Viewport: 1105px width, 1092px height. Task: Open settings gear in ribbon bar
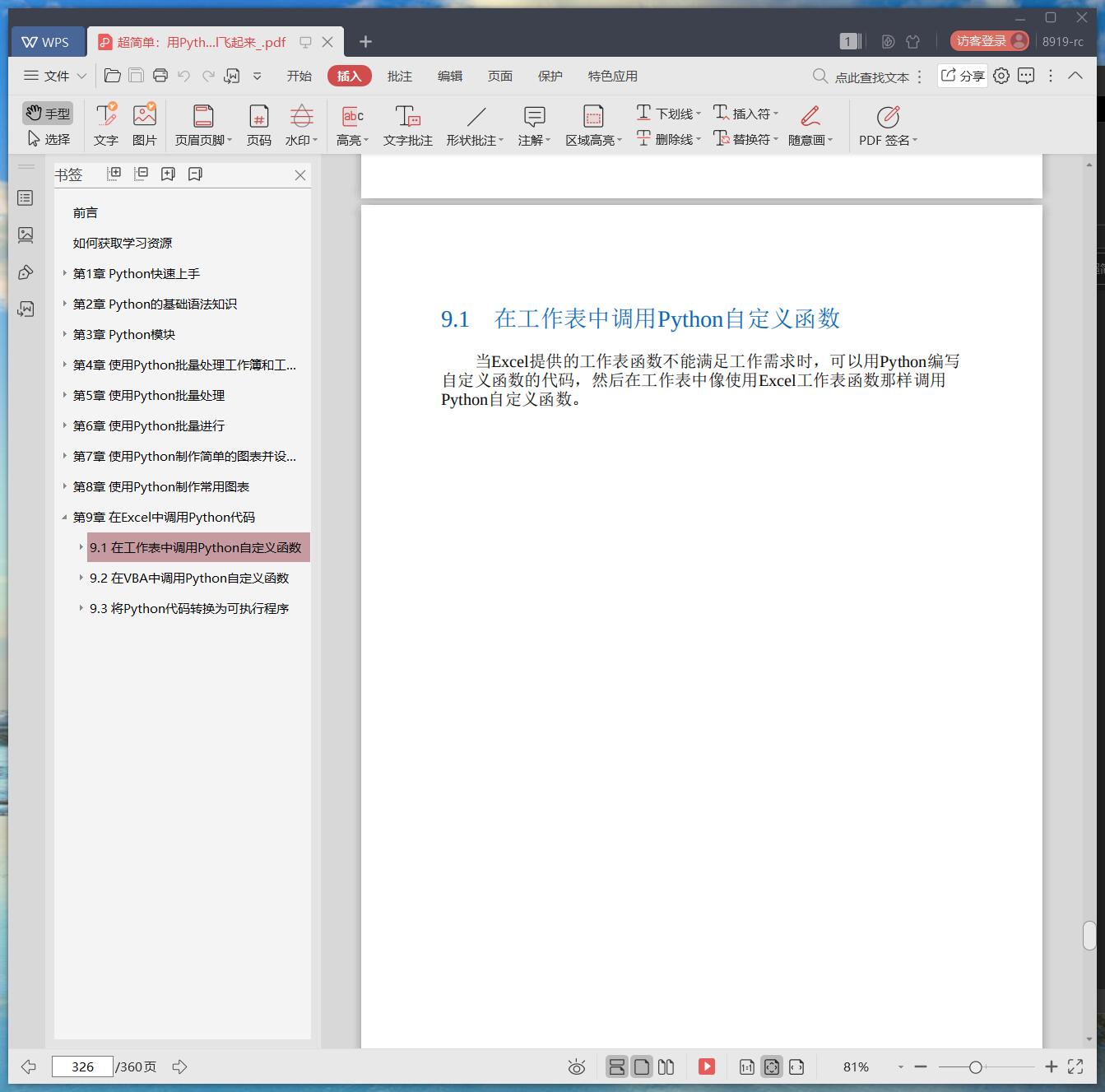[x=1001, y=76]
